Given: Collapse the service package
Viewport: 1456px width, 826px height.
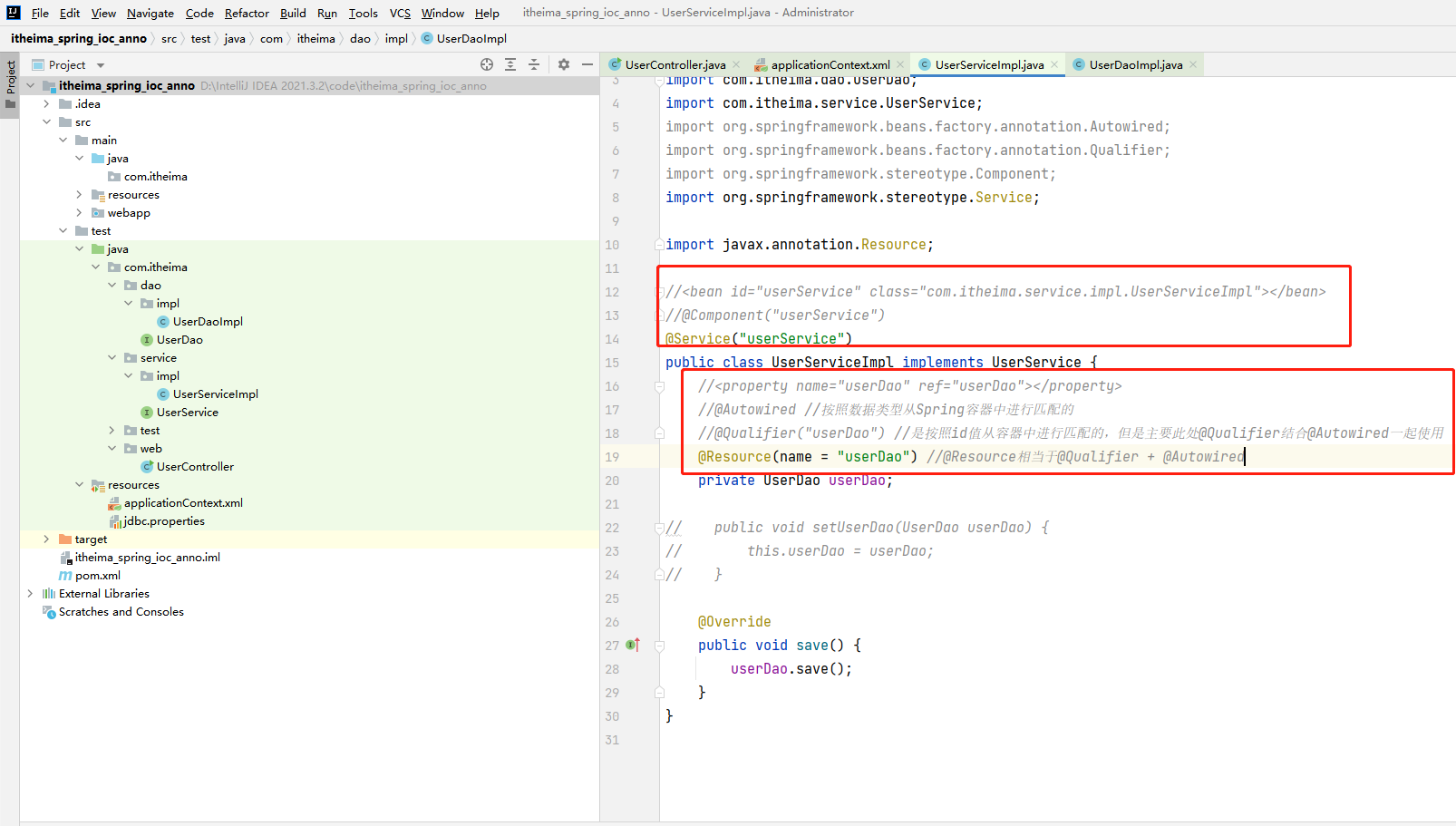Looking at the screenshot, I should point(112,357).
